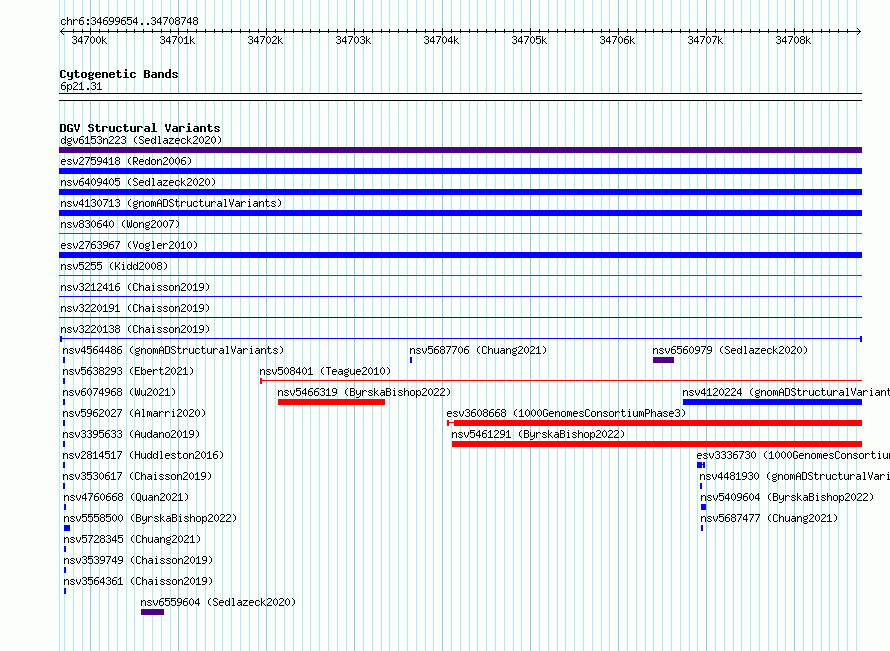890x651 pixels.
Task: Click nsv5466319 (ByrskaBishop2022) label
Action: coord(364,392)
